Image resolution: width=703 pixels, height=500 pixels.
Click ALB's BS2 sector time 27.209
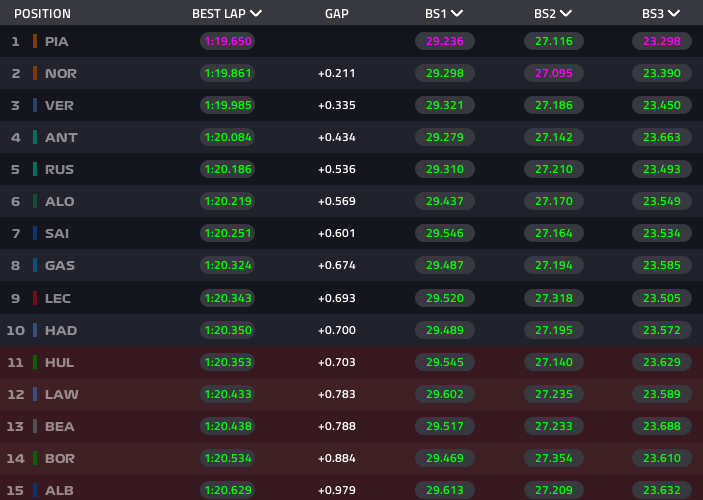point(553,490)
